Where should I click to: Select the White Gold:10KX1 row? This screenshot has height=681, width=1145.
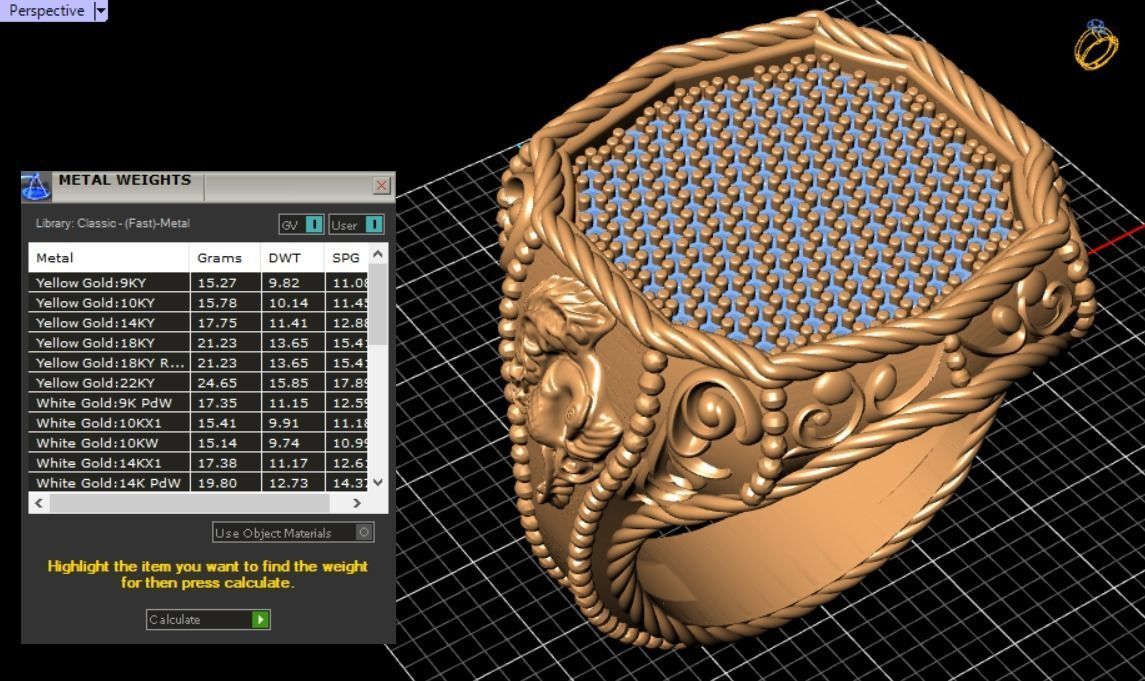click(198, 423)
